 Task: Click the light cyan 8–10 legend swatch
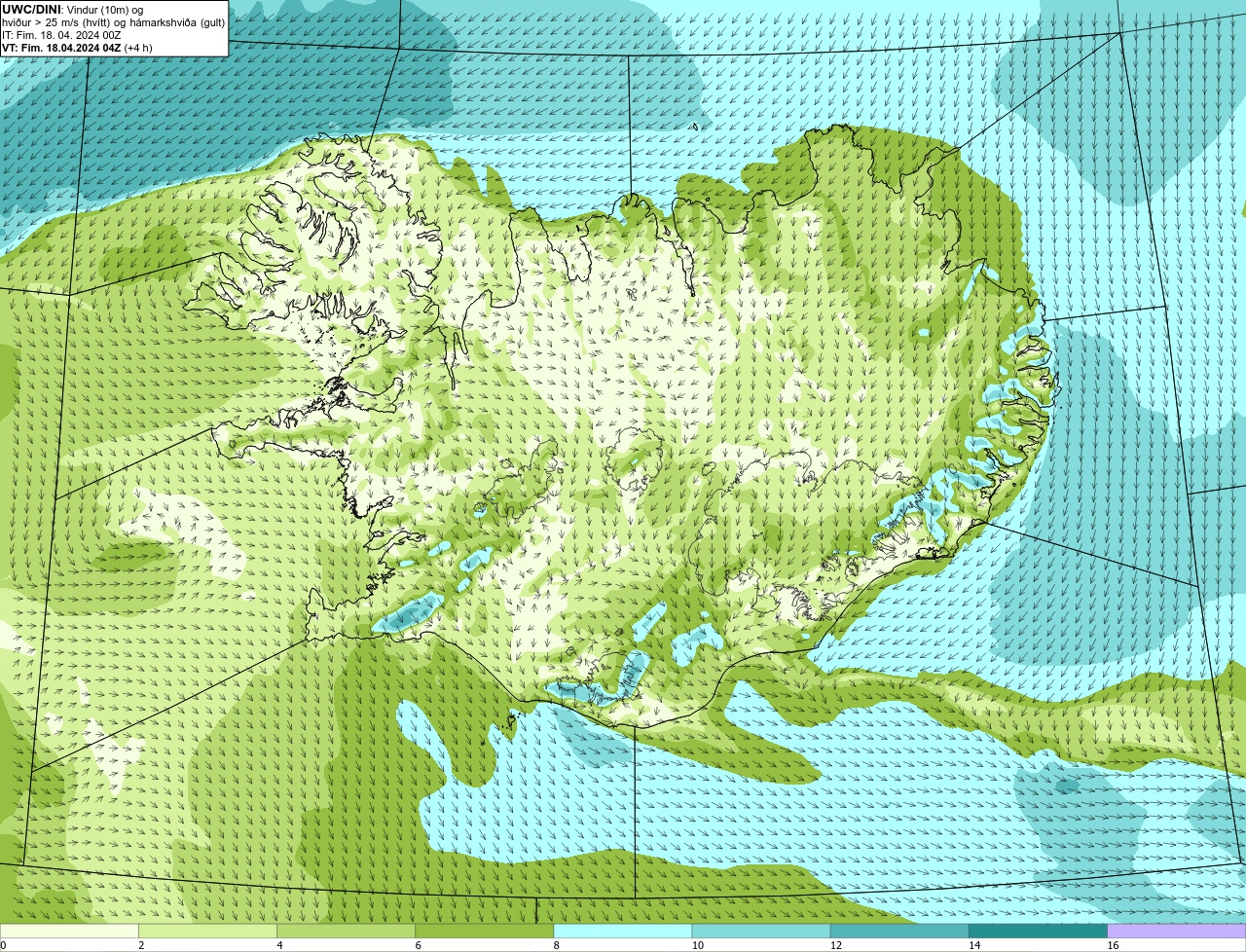pos(623,932)
